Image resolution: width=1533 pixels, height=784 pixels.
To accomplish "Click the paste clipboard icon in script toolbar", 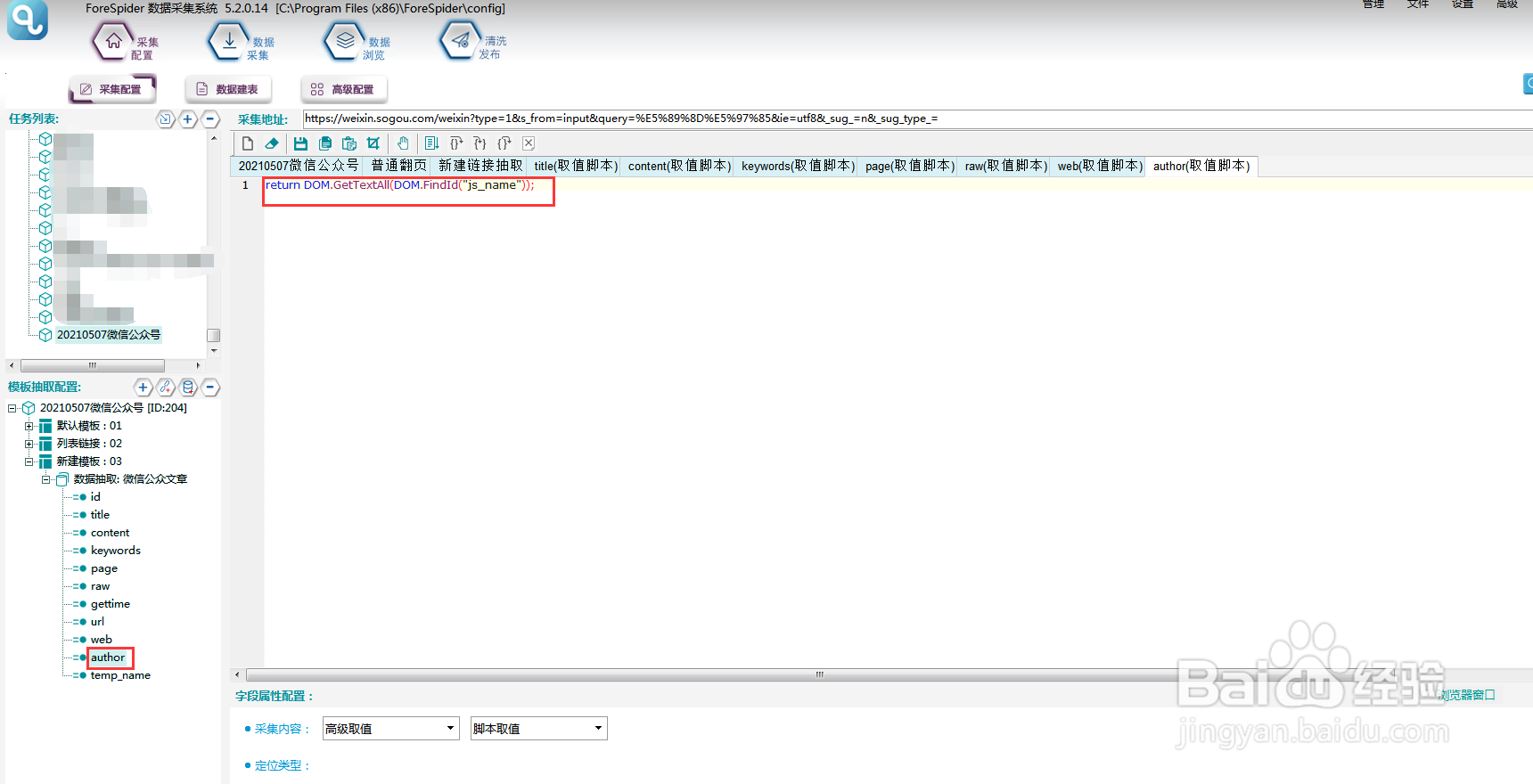I will [x=349, y=143].
